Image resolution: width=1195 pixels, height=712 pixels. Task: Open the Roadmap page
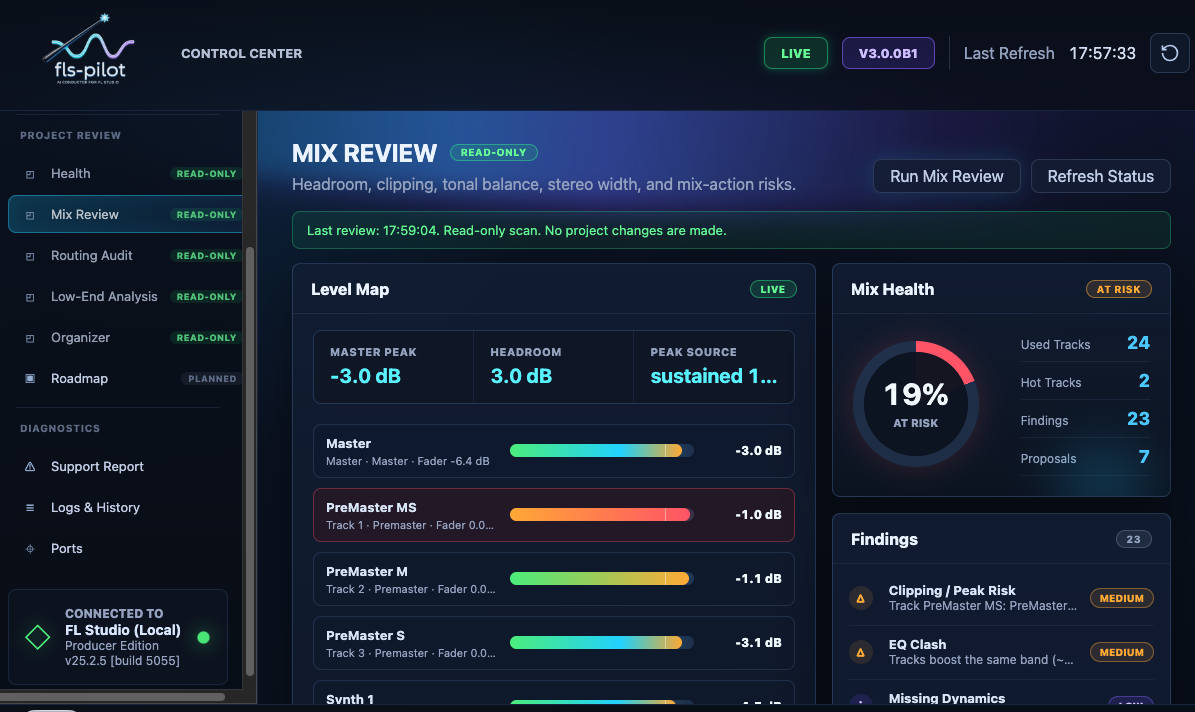pos(125,378)
